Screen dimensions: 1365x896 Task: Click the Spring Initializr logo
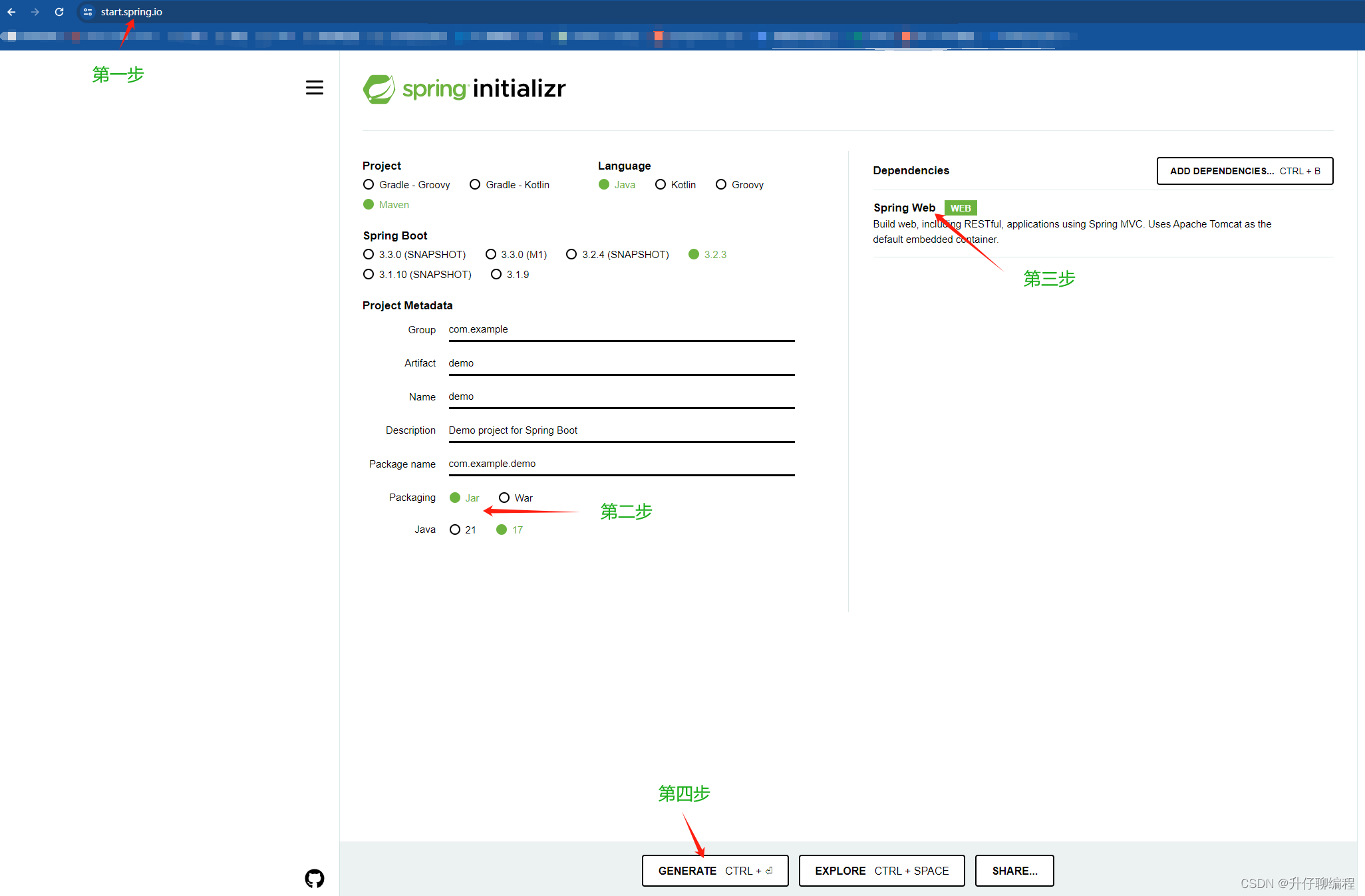(464, 89)
